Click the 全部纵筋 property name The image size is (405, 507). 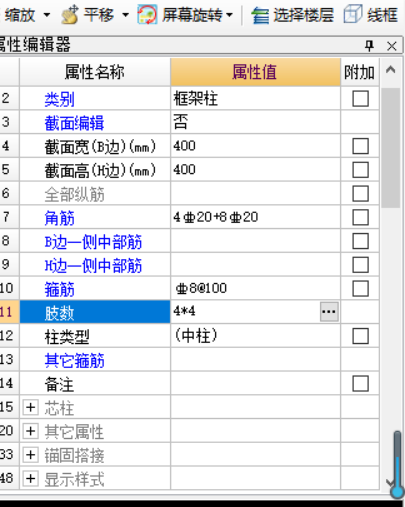pos(74,194)
